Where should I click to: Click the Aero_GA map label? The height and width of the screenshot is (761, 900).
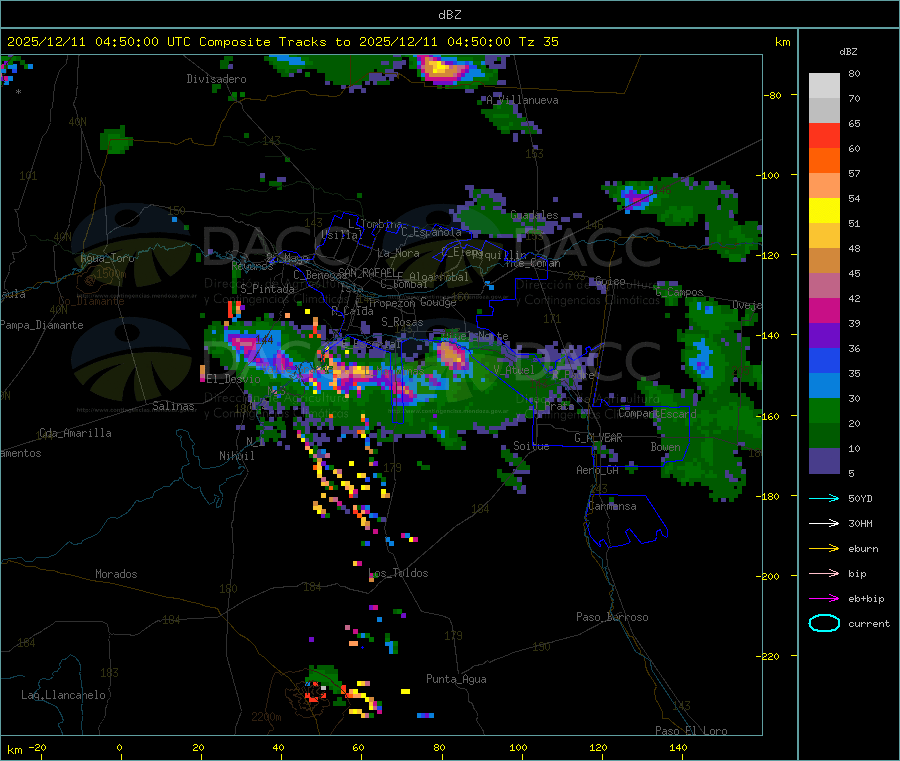(597, 471)
